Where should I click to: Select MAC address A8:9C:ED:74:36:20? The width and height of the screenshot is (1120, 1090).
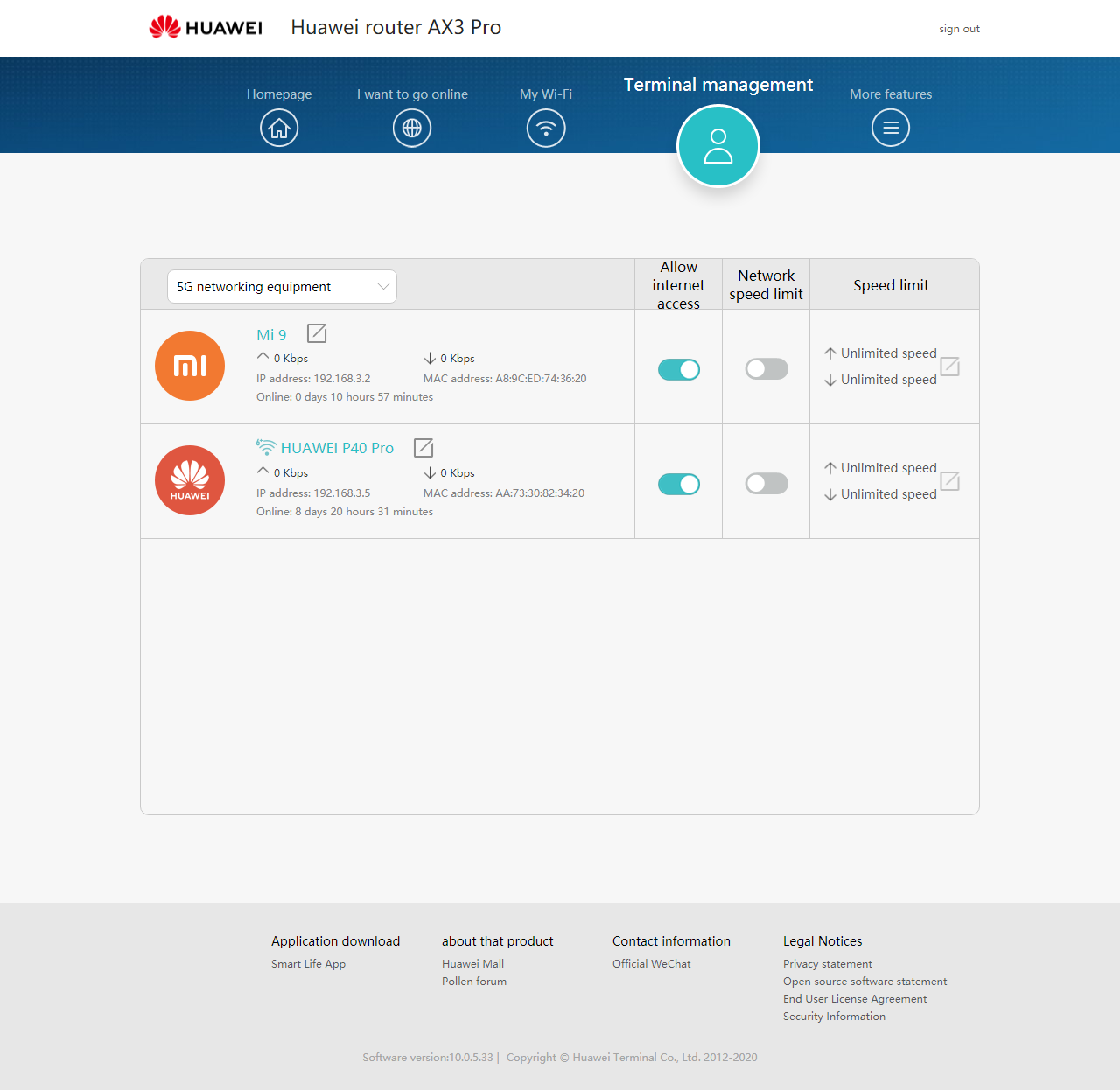505,379
